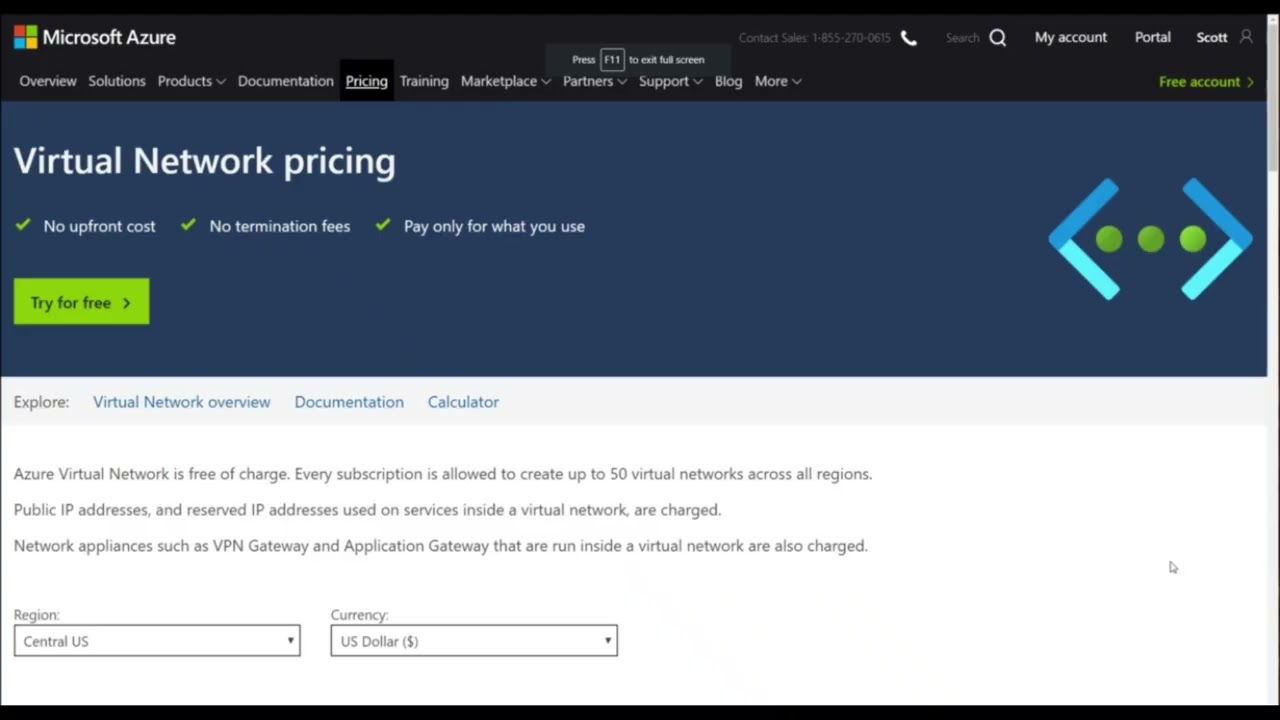Screen dimensions: 1280x720
Task: Click the user profile icon beside Scott
Action: tap(1246, 37)
